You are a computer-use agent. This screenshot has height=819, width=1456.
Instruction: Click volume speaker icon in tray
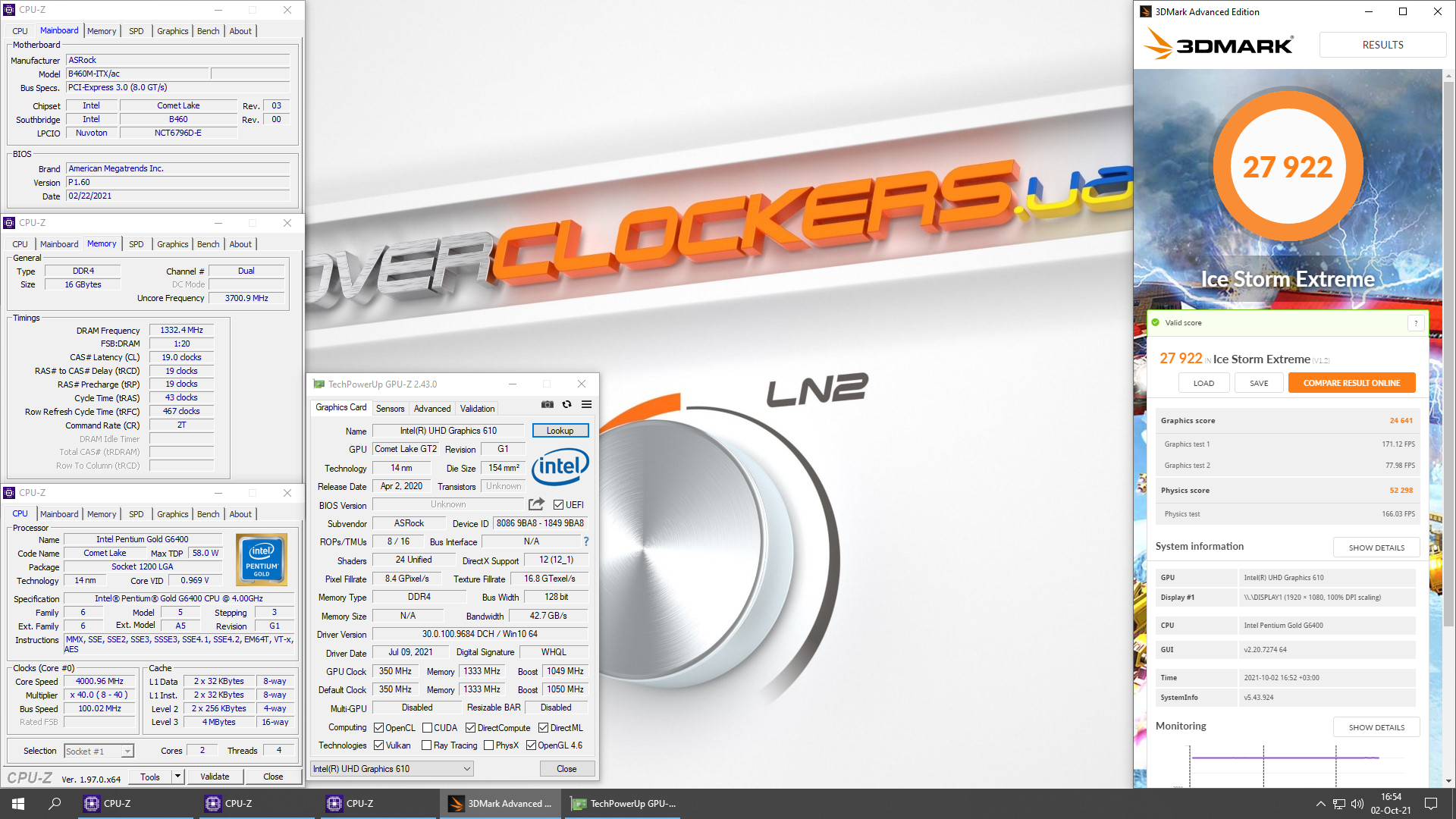pyautogui.click(x=1357, y=804)
